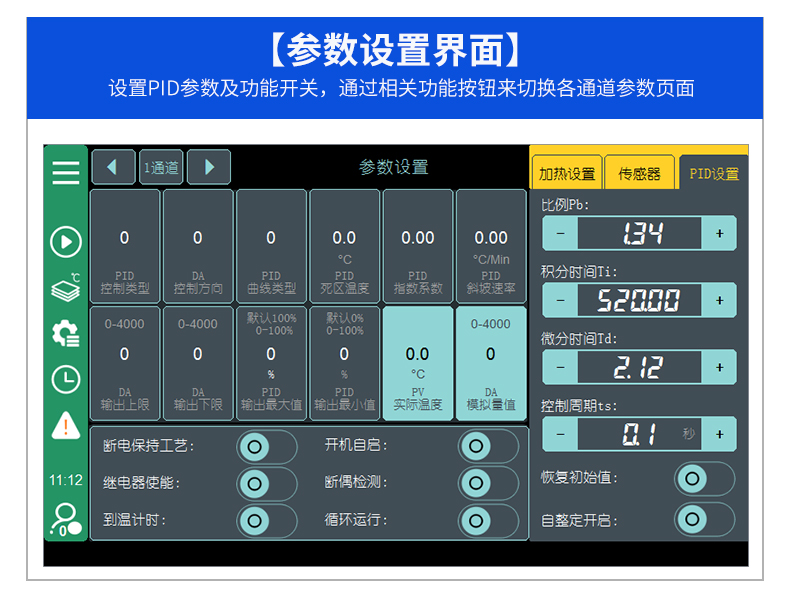Toggle the 循环运行 switch

(x=488, y=520)
